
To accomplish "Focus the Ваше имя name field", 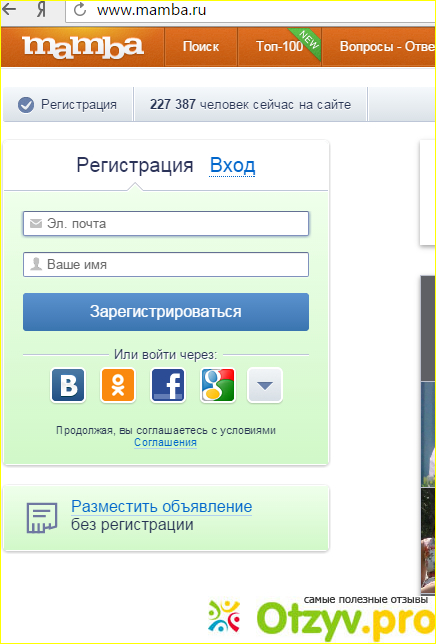I will (166, 264).
